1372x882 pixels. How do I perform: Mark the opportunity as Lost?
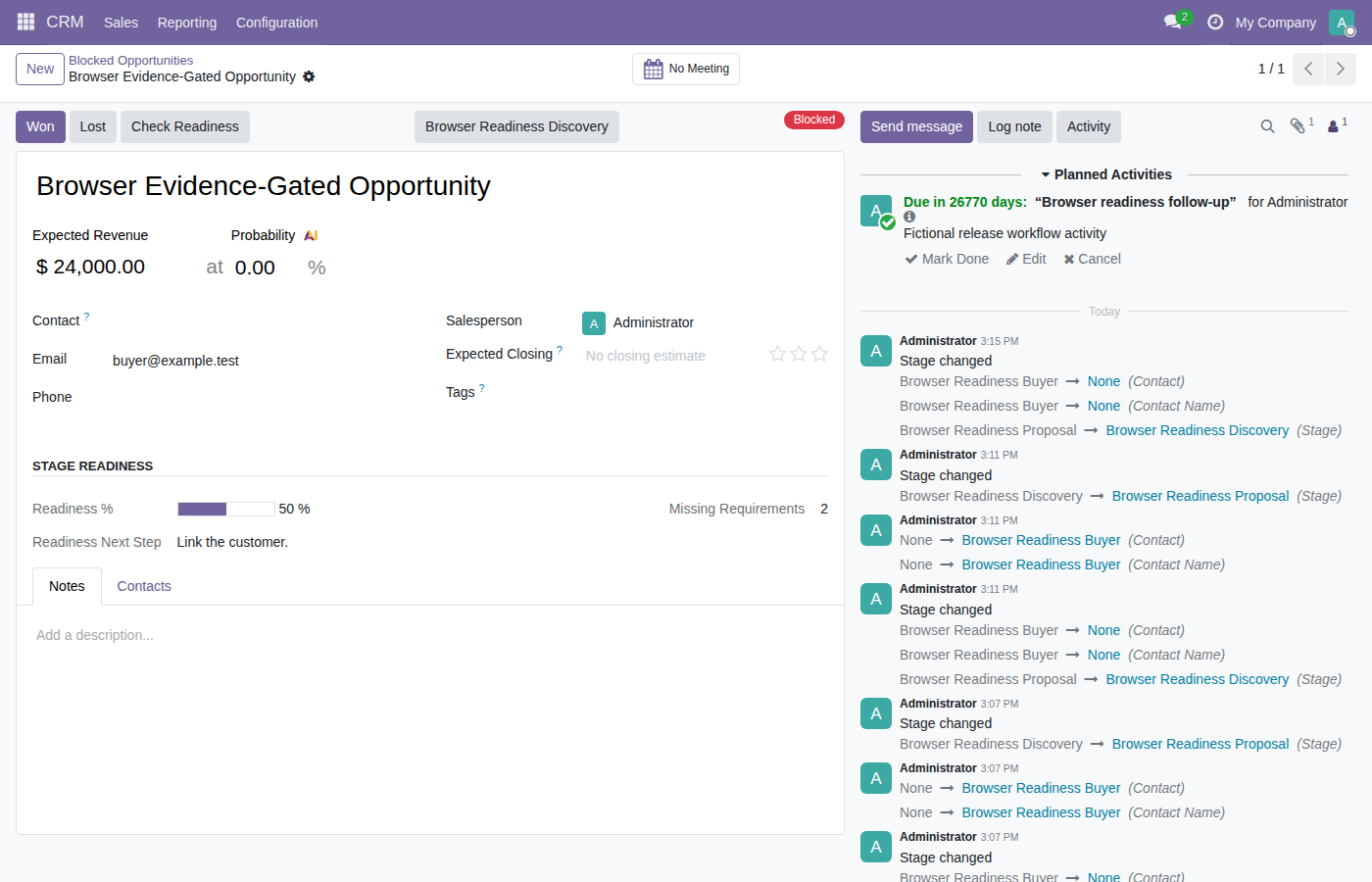click(93, 126)
